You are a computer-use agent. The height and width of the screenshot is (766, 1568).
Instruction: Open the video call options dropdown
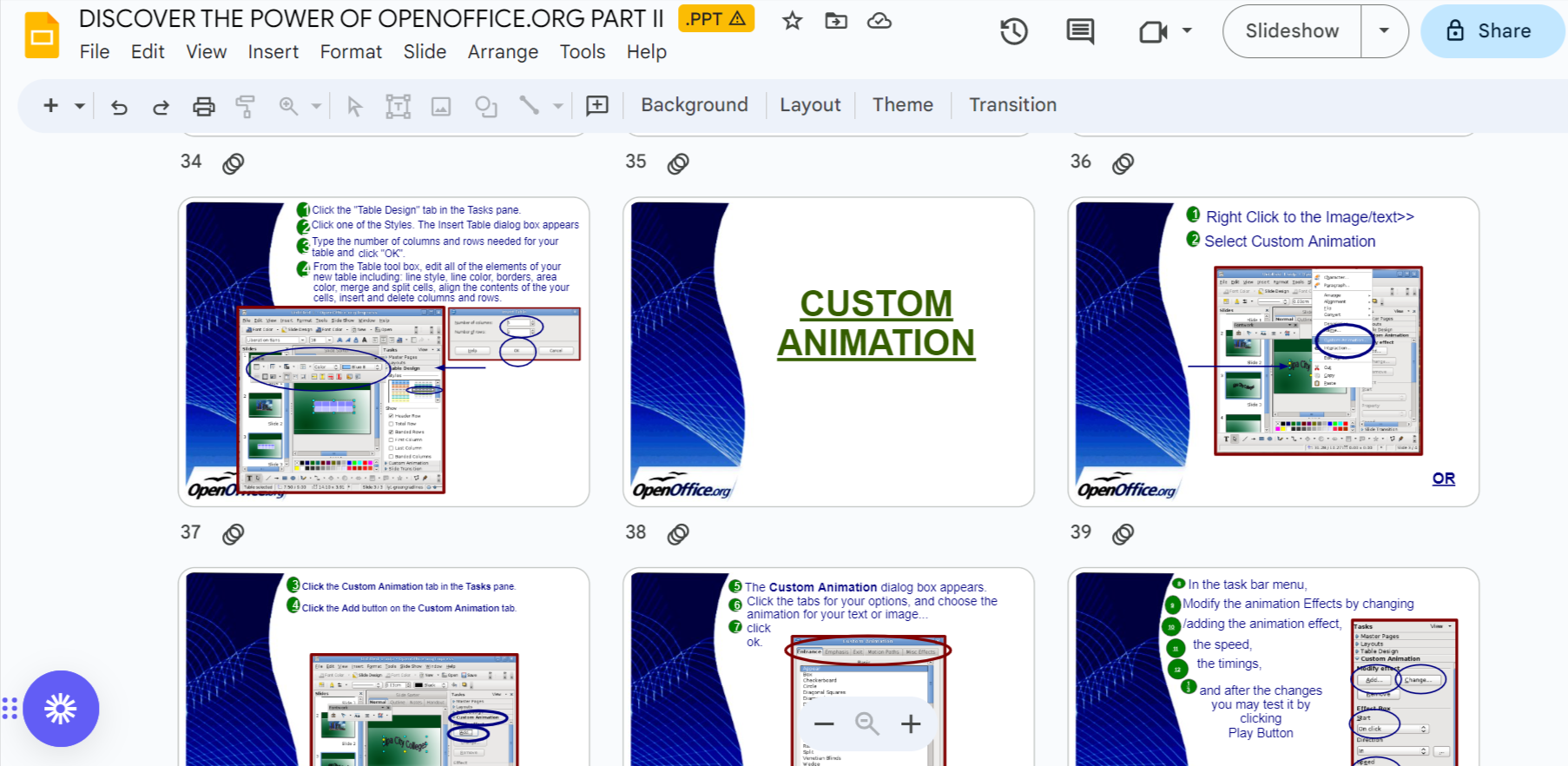pyautogui.click(x=1187, y=31)
